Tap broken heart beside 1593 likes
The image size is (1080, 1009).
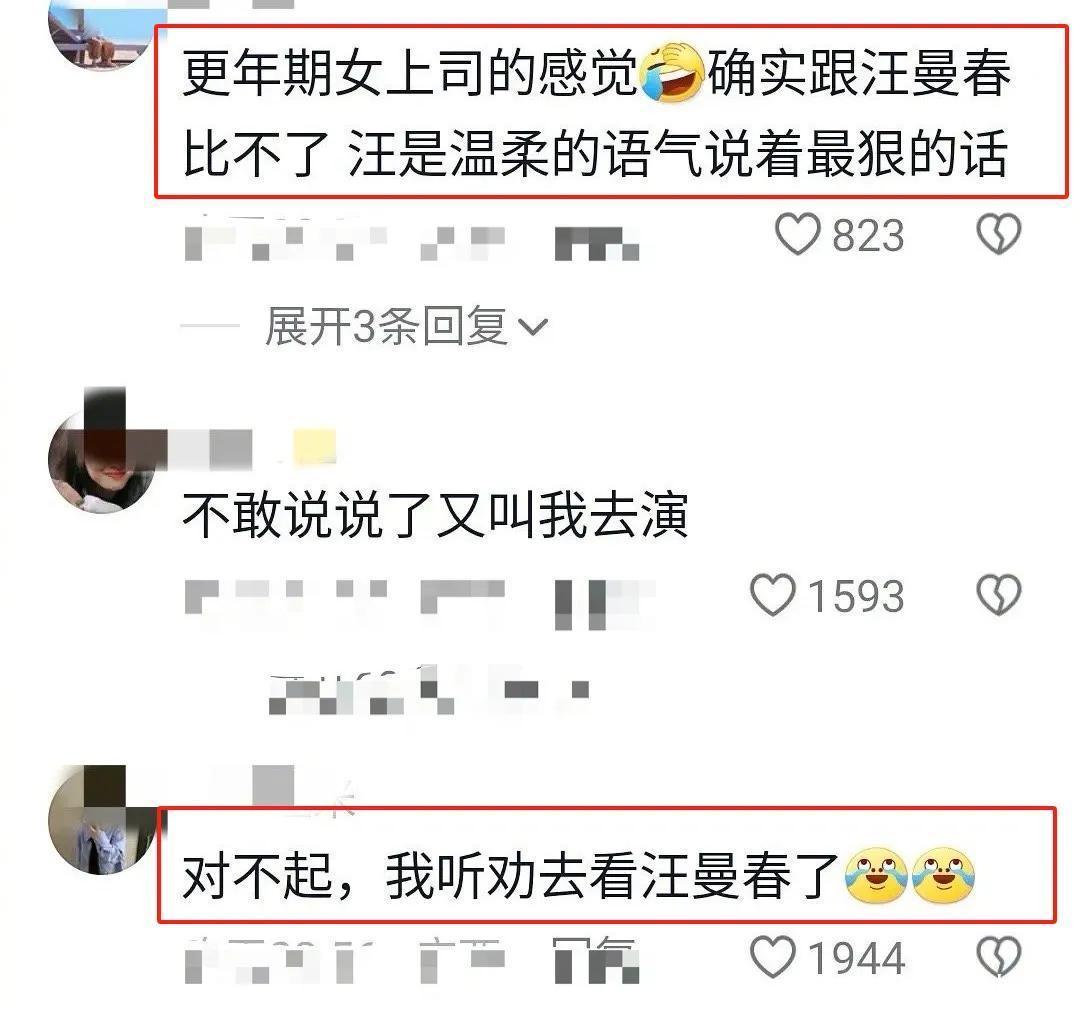999,594
